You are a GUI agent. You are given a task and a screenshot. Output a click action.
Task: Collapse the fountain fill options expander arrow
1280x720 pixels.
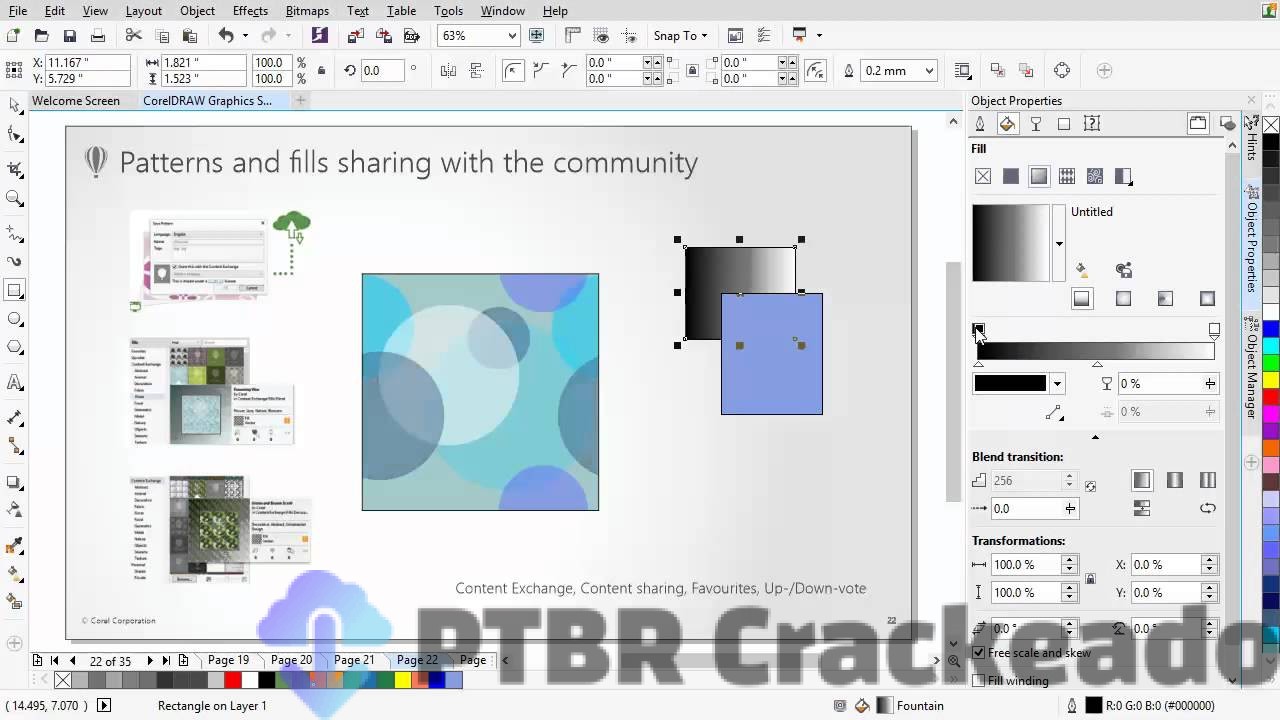(x=1095, y=437)
